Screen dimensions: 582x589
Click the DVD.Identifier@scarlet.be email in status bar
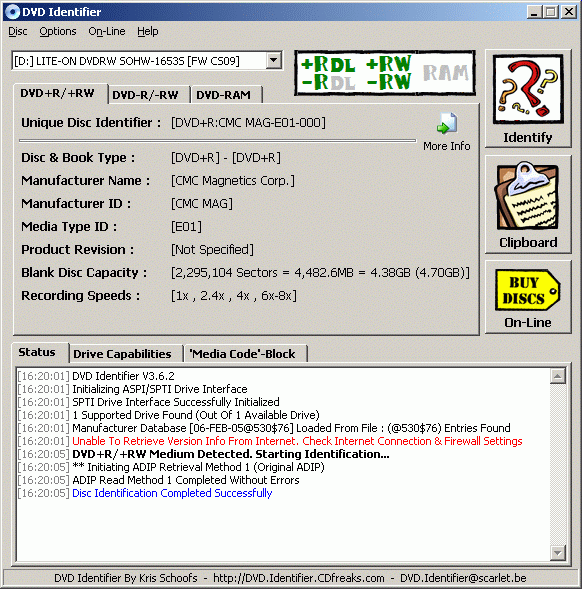pos(463,578)
